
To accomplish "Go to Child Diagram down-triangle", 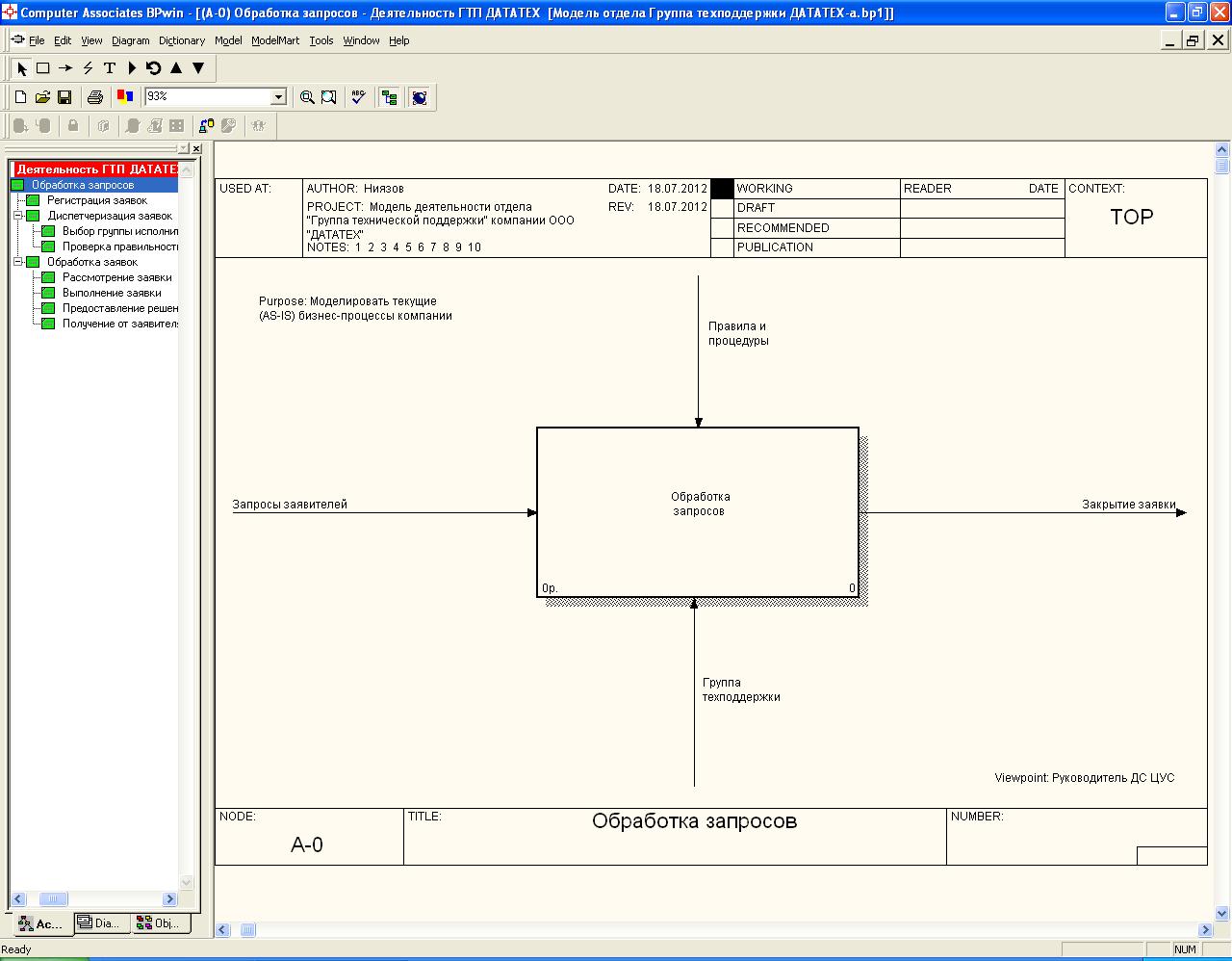I will [x=198, y=68].
